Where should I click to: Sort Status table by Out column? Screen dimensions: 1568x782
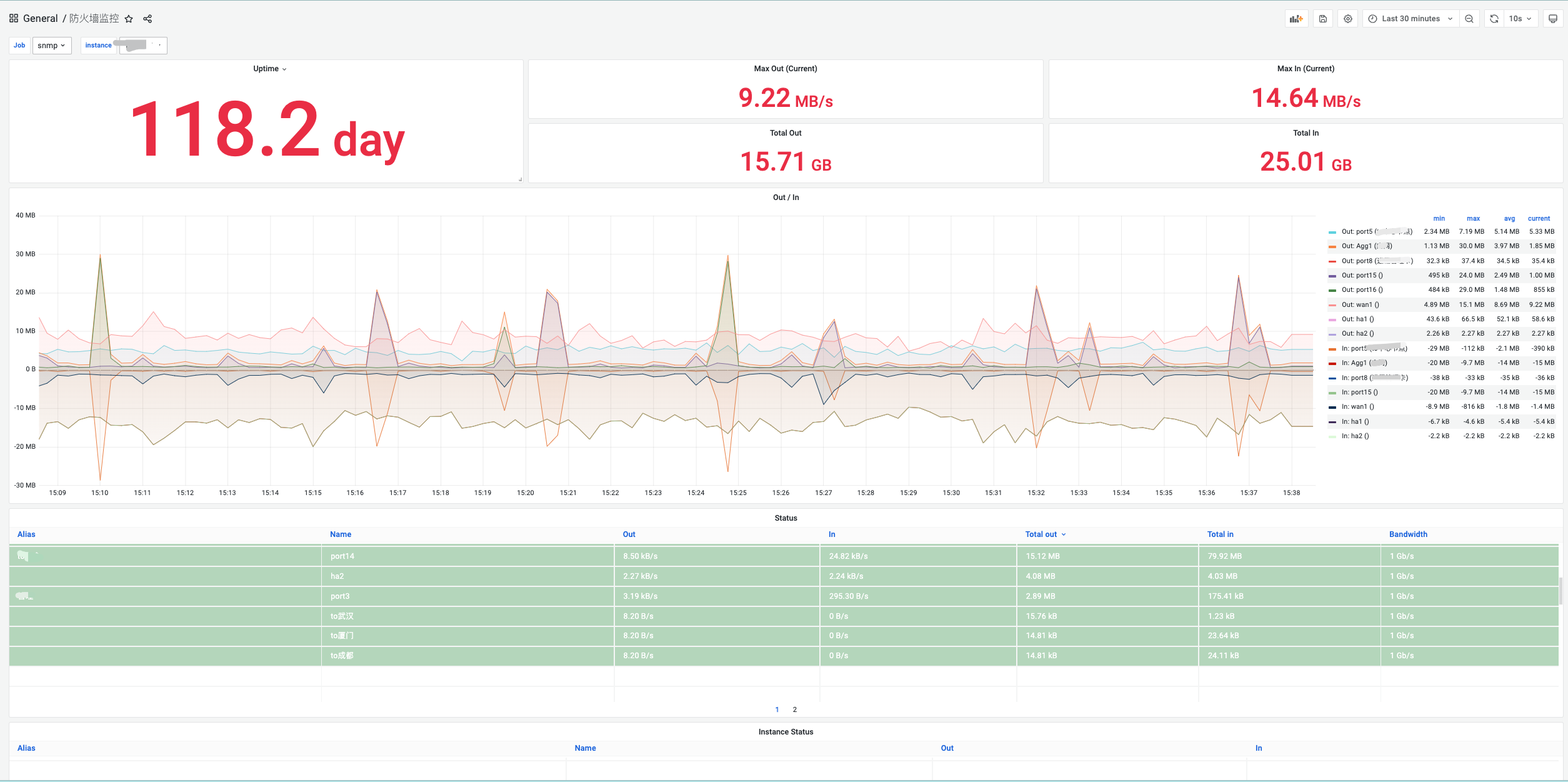click(x=629, y=534)
